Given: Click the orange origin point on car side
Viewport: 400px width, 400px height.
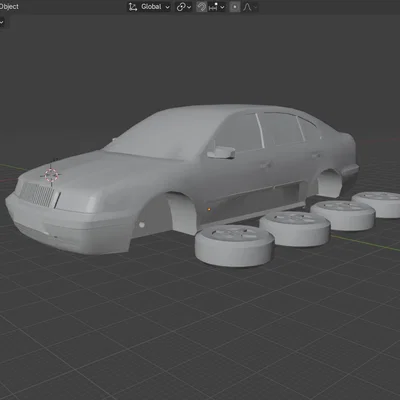Looking at the screenshot, I should pos(209,209).
